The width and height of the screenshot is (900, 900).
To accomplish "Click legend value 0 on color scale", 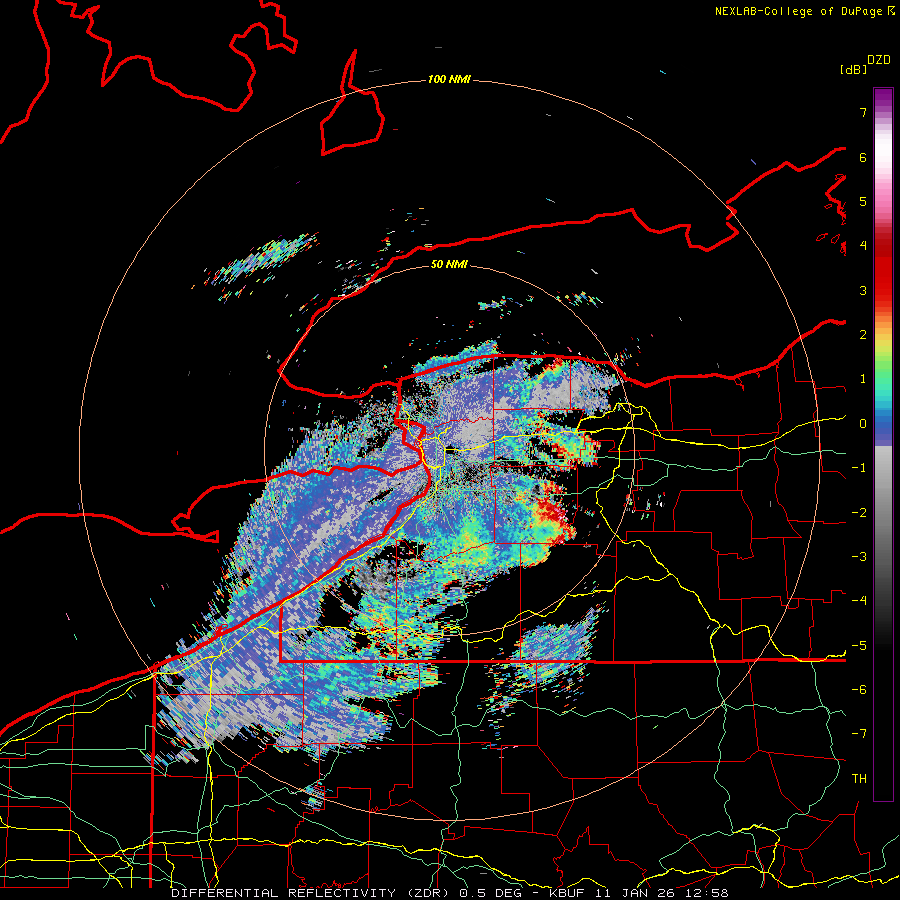I will [x=863, y=424].
